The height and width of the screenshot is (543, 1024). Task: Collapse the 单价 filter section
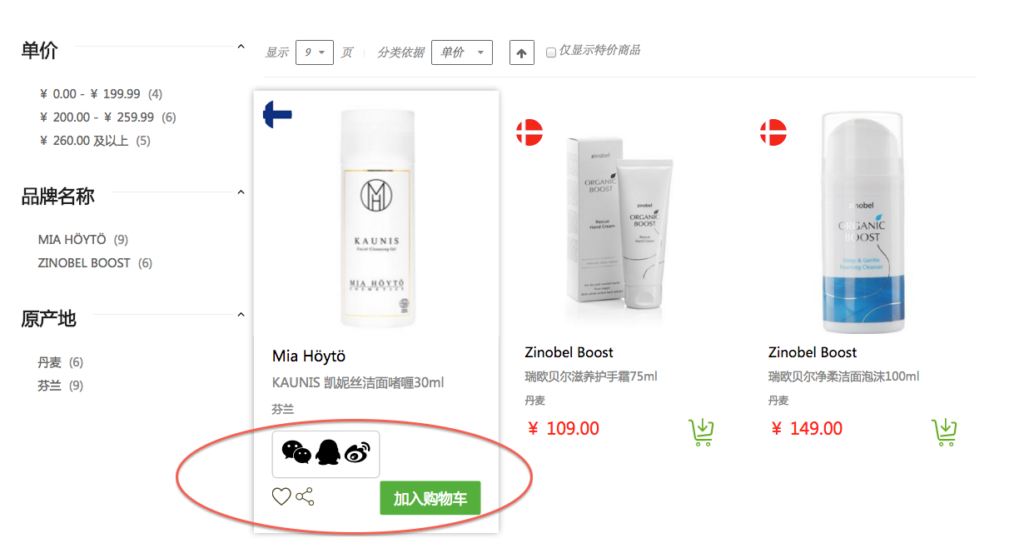coord(240,47)
